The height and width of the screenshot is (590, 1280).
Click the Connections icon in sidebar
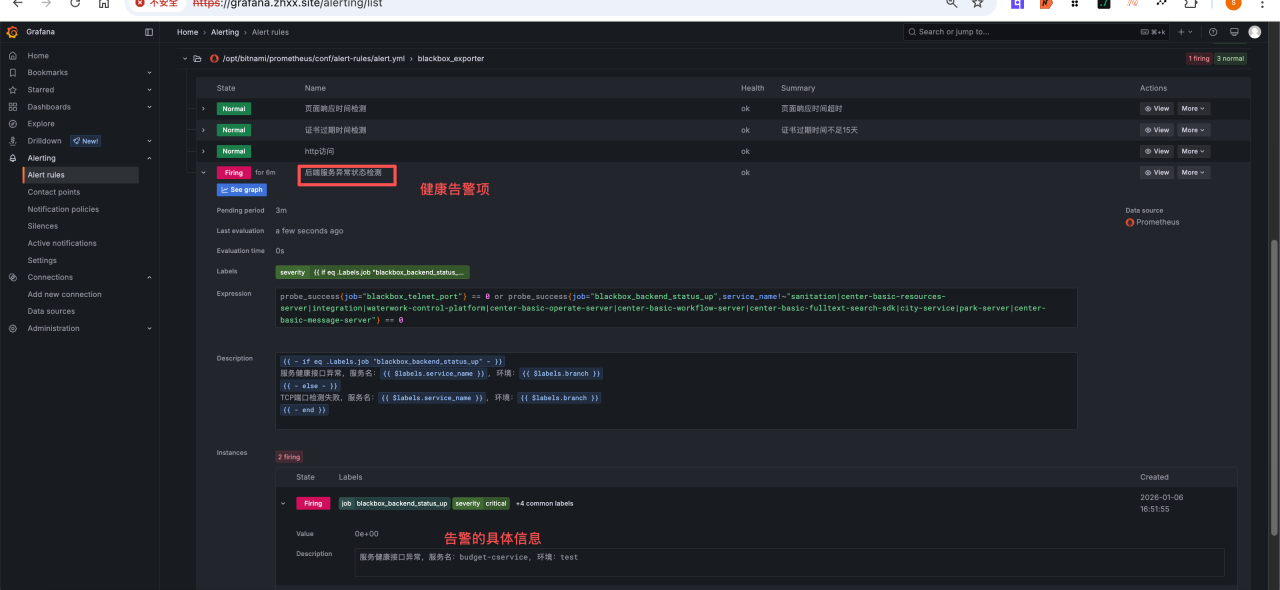pyautogui.click(x=12, y=277)
